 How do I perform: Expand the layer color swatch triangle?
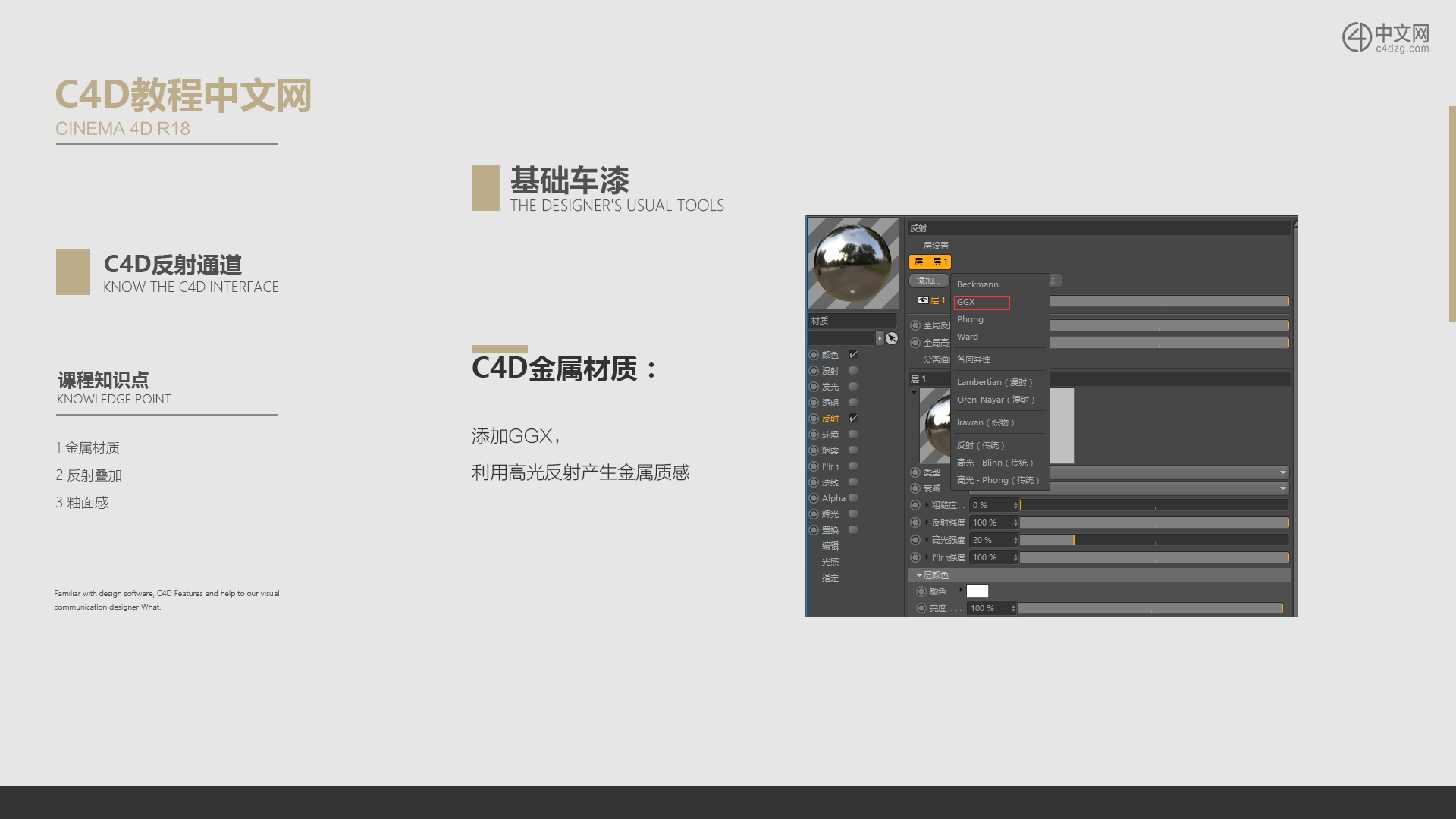pyautogui.click(x=961, y=590)
